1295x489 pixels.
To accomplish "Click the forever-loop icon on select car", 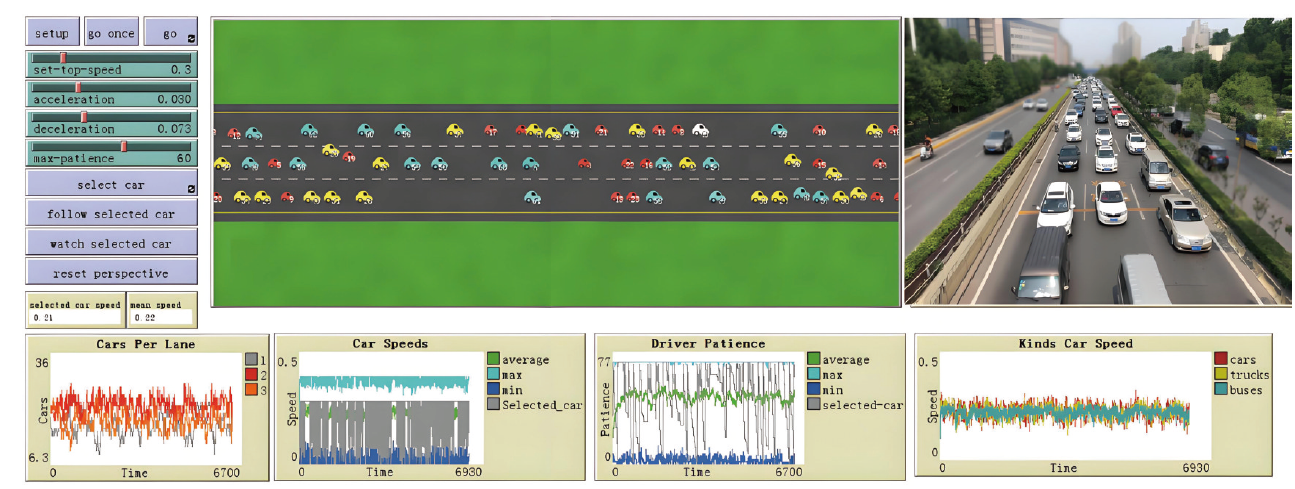I will point(191,189).
